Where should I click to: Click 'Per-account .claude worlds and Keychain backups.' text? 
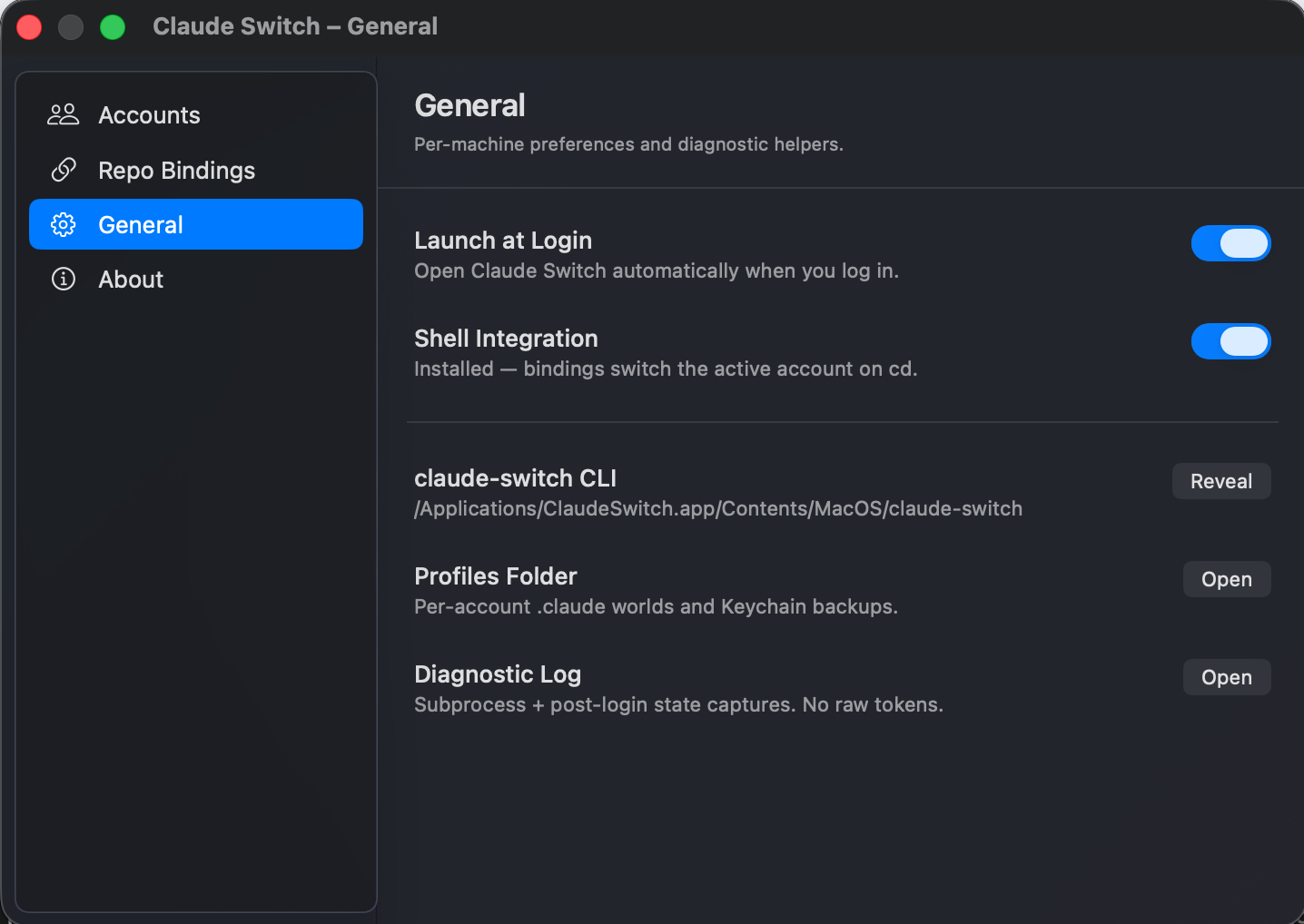[656, 606]
